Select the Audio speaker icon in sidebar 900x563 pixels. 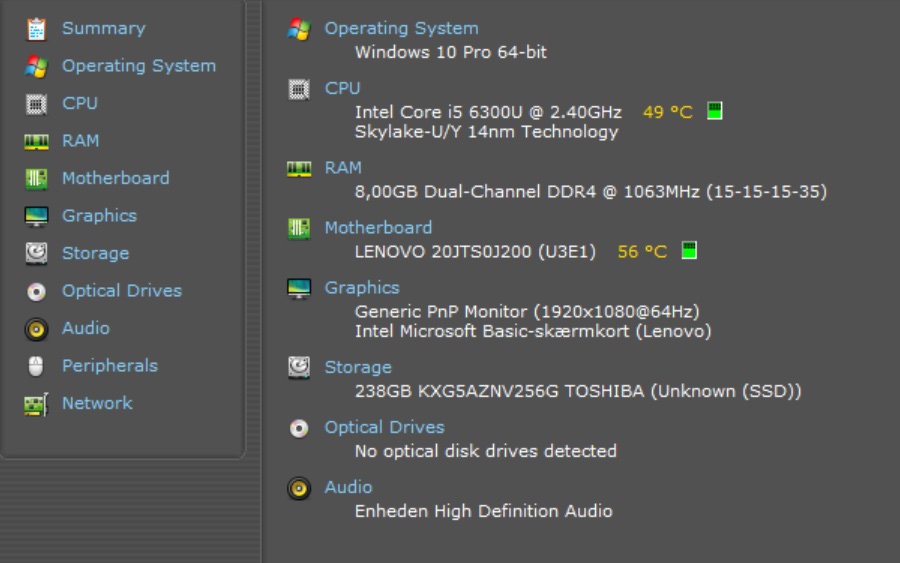coord(36,329)
